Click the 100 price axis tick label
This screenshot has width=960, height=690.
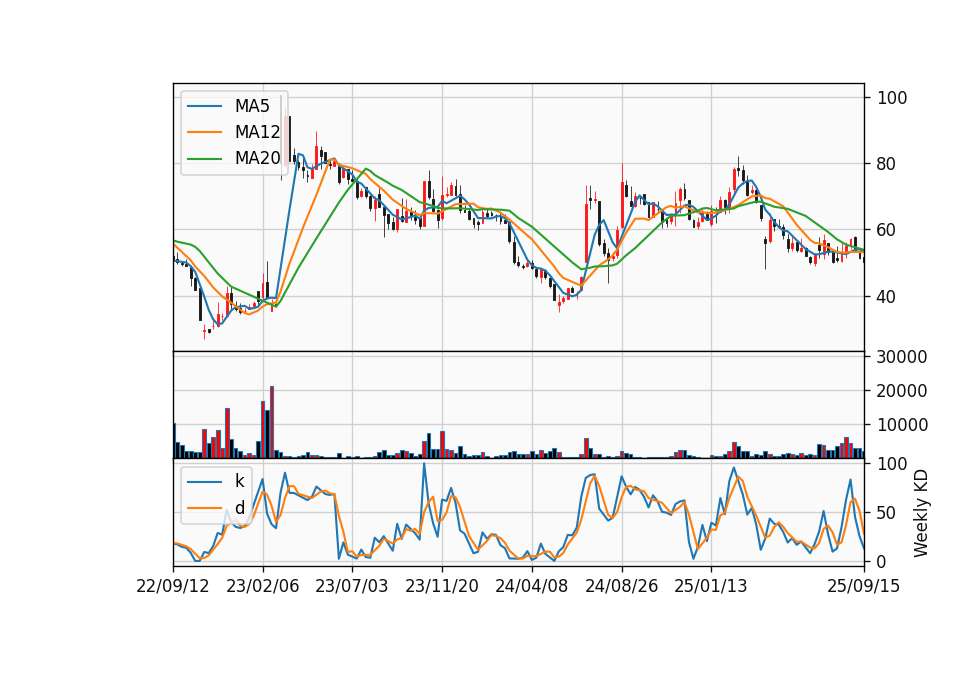click(892, 98)
